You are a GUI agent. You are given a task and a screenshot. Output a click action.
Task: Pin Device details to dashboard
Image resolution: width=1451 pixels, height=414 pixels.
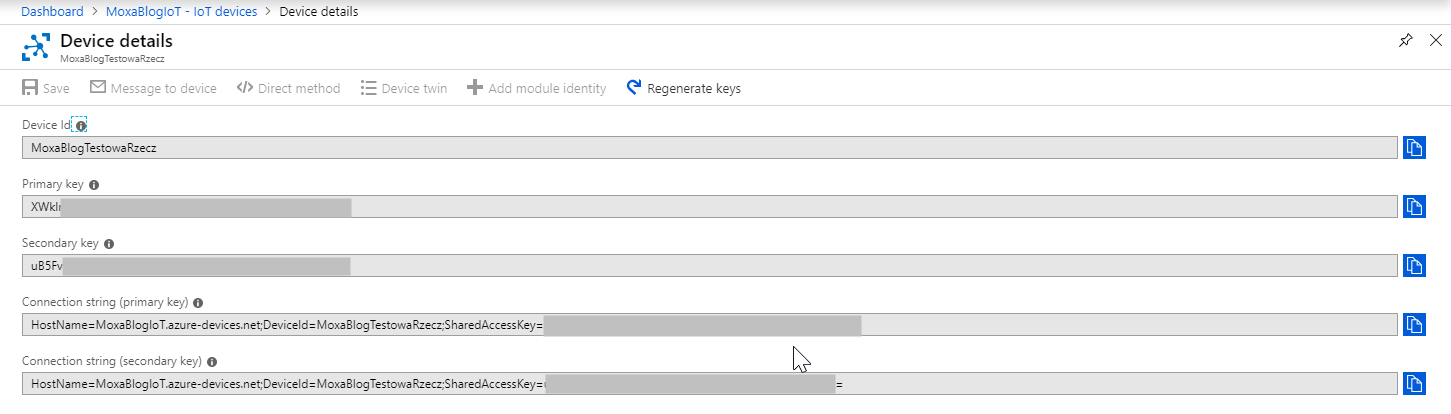(x=1405, y=41)
